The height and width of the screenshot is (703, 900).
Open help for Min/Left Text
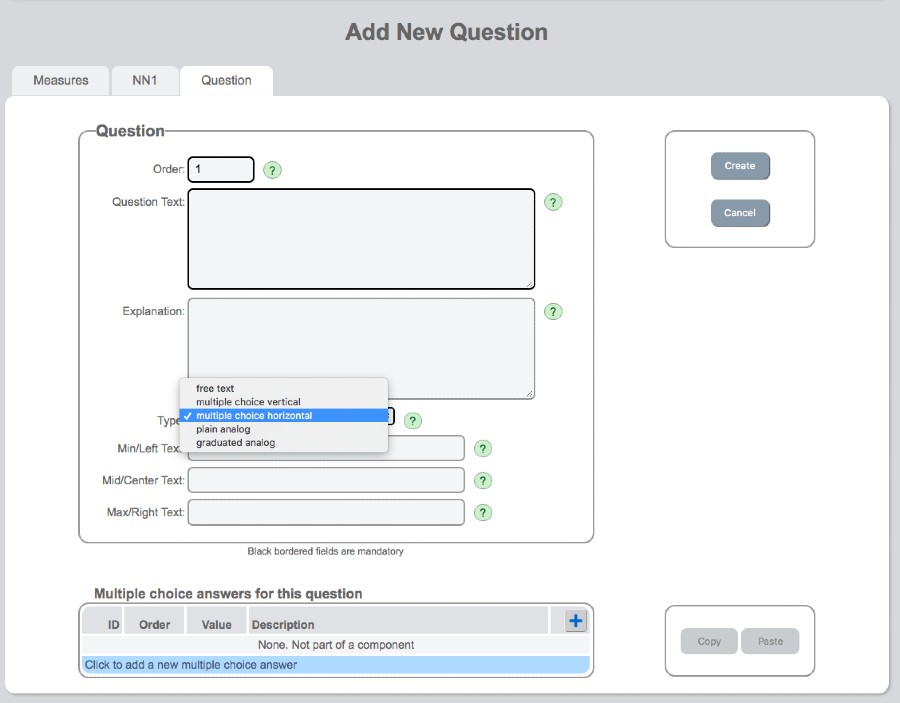point(483,448)
